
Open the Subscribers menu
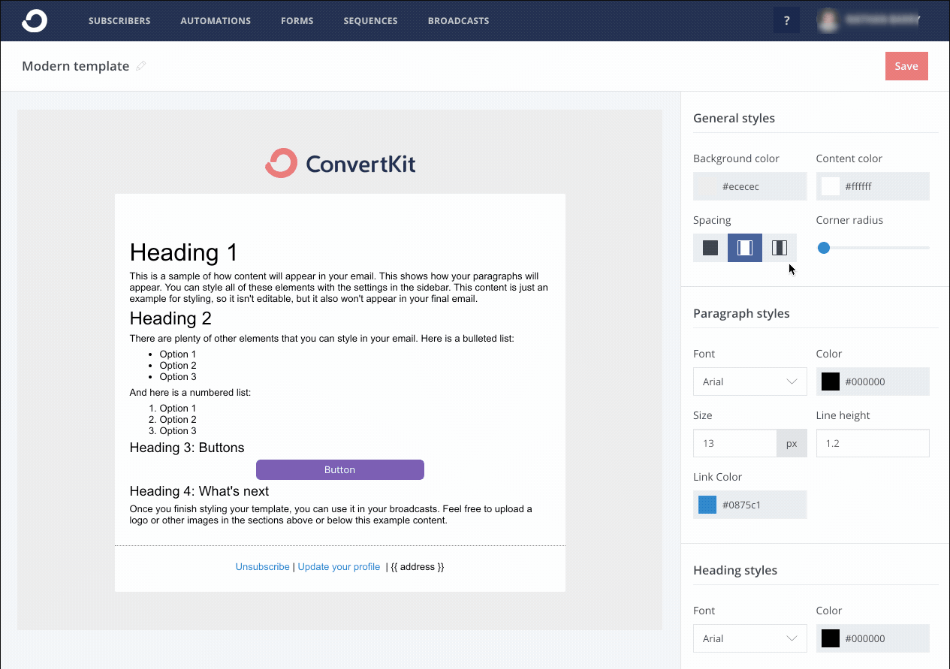point(119,21)
